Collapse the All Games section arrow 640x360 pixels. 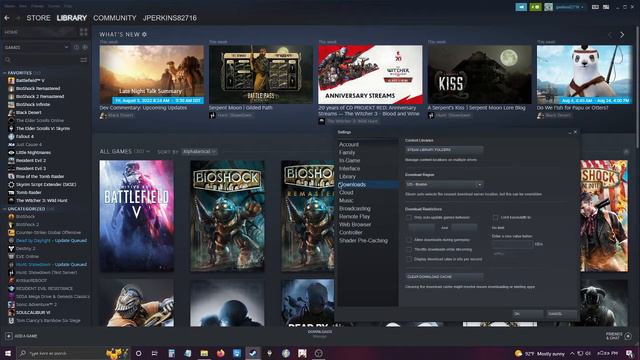click(x=148, y=151)
